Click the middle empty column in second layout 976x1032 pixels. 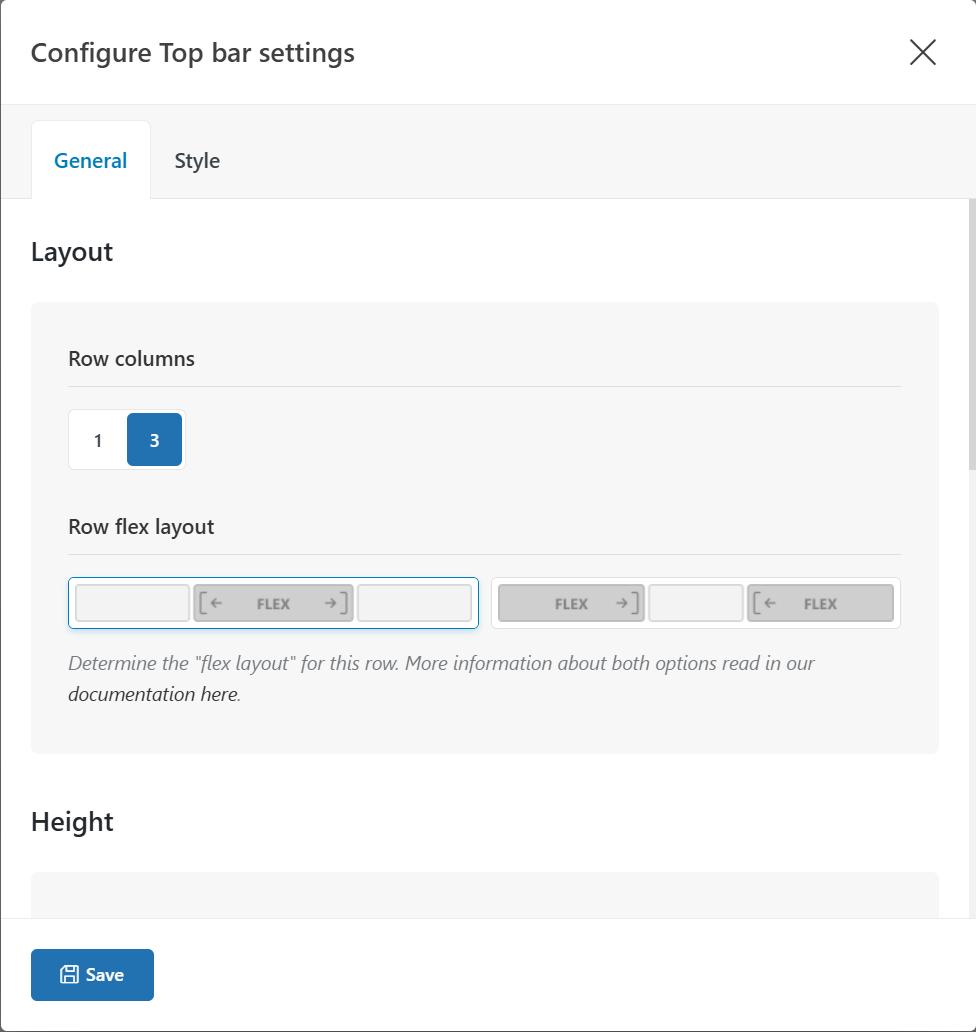(x=695, y=604)
